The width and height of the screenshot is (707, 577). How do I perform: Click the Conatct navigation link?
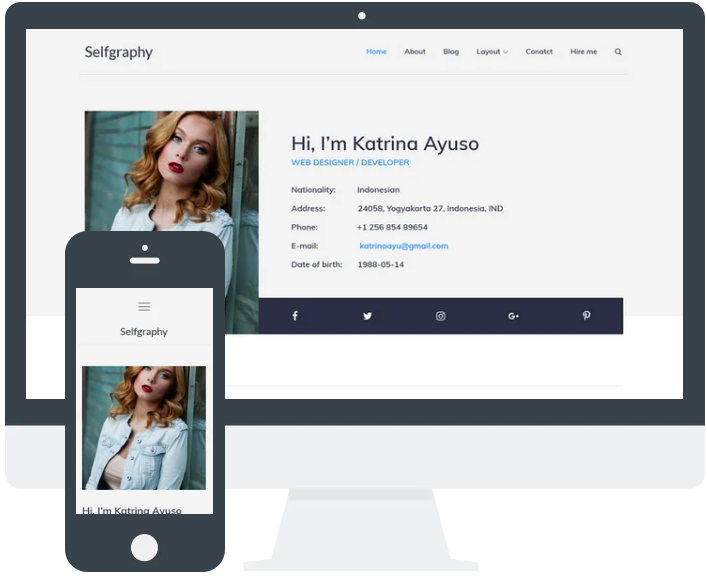[x=539, y=52]
